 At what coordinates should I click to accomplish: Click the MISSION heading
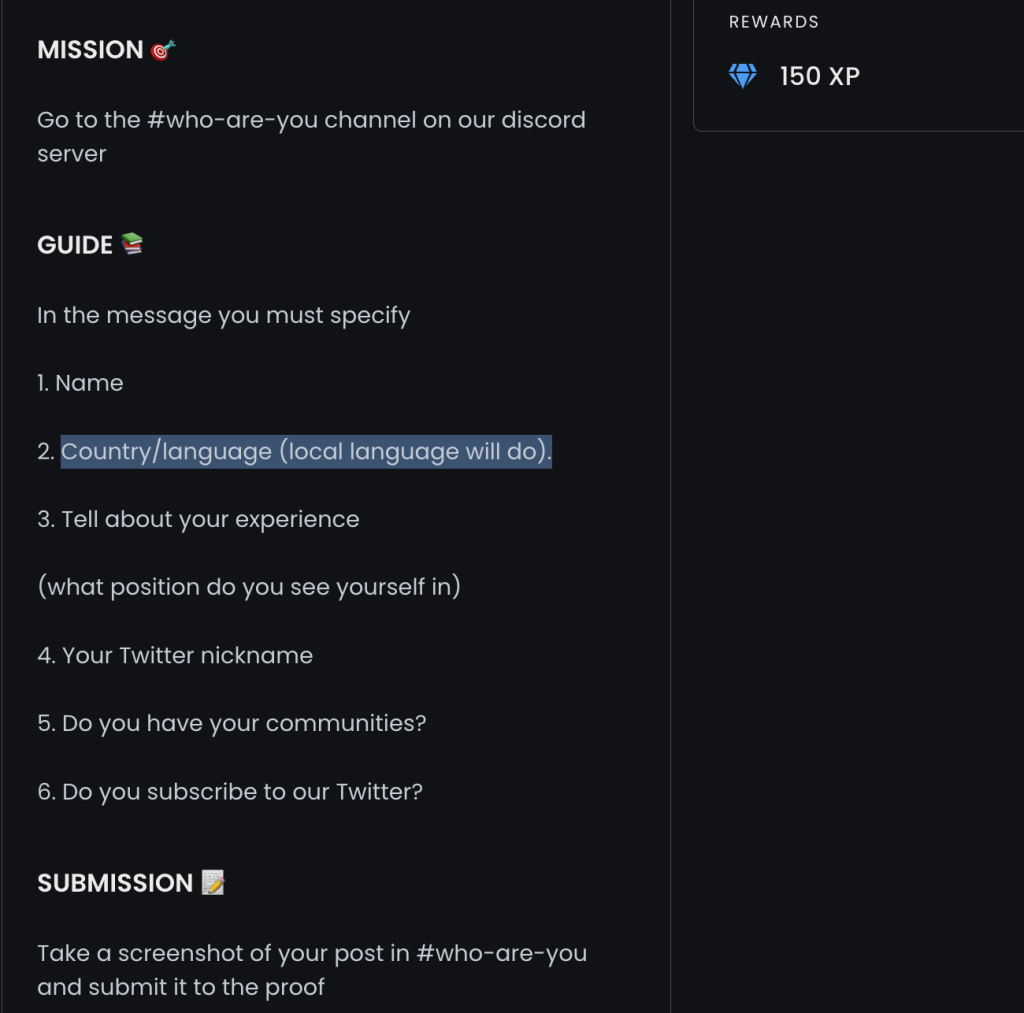90,50
